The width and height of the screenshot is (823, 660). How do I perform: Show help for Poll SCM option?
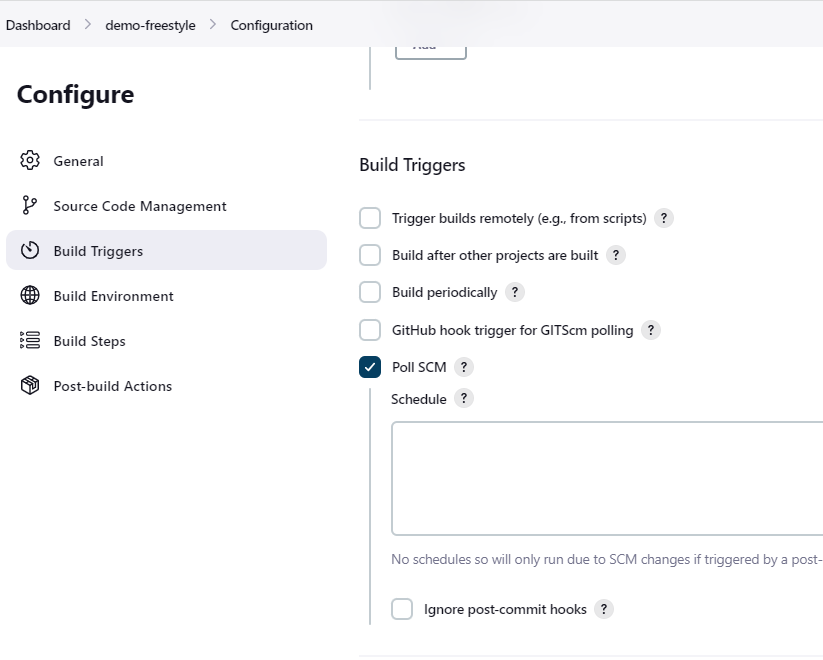pos(464,367)
